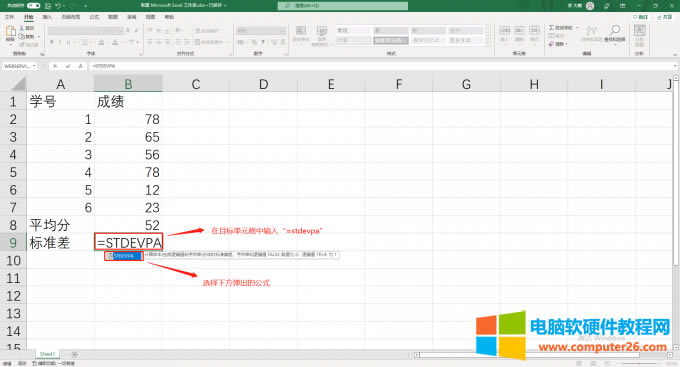This screenshot has width=680, height=367.
Task: Click the Clear eraser icon
Action: point(551,44)
